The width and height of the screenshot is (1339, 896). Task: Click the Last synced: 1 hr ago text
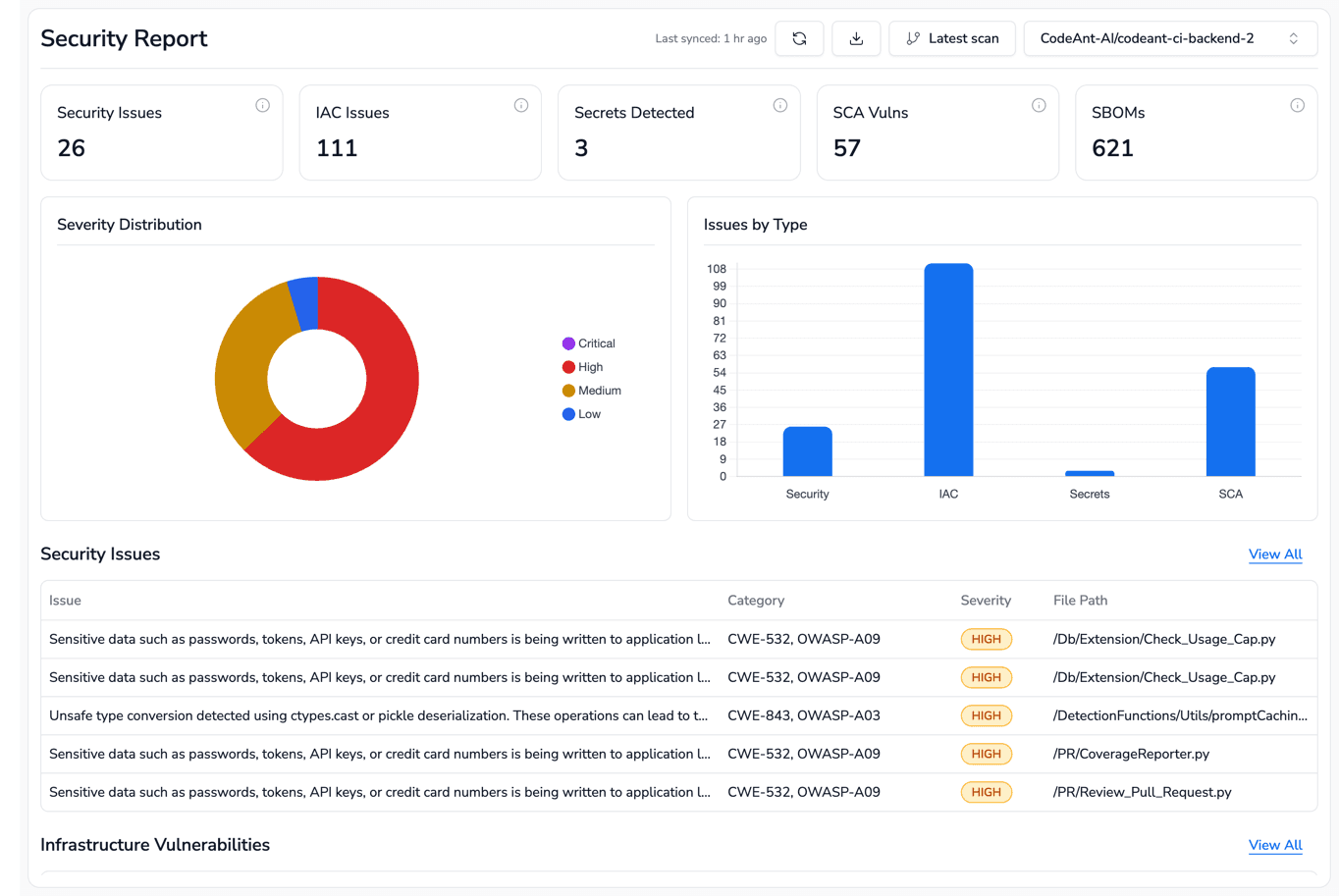click(x=711, y=38)
